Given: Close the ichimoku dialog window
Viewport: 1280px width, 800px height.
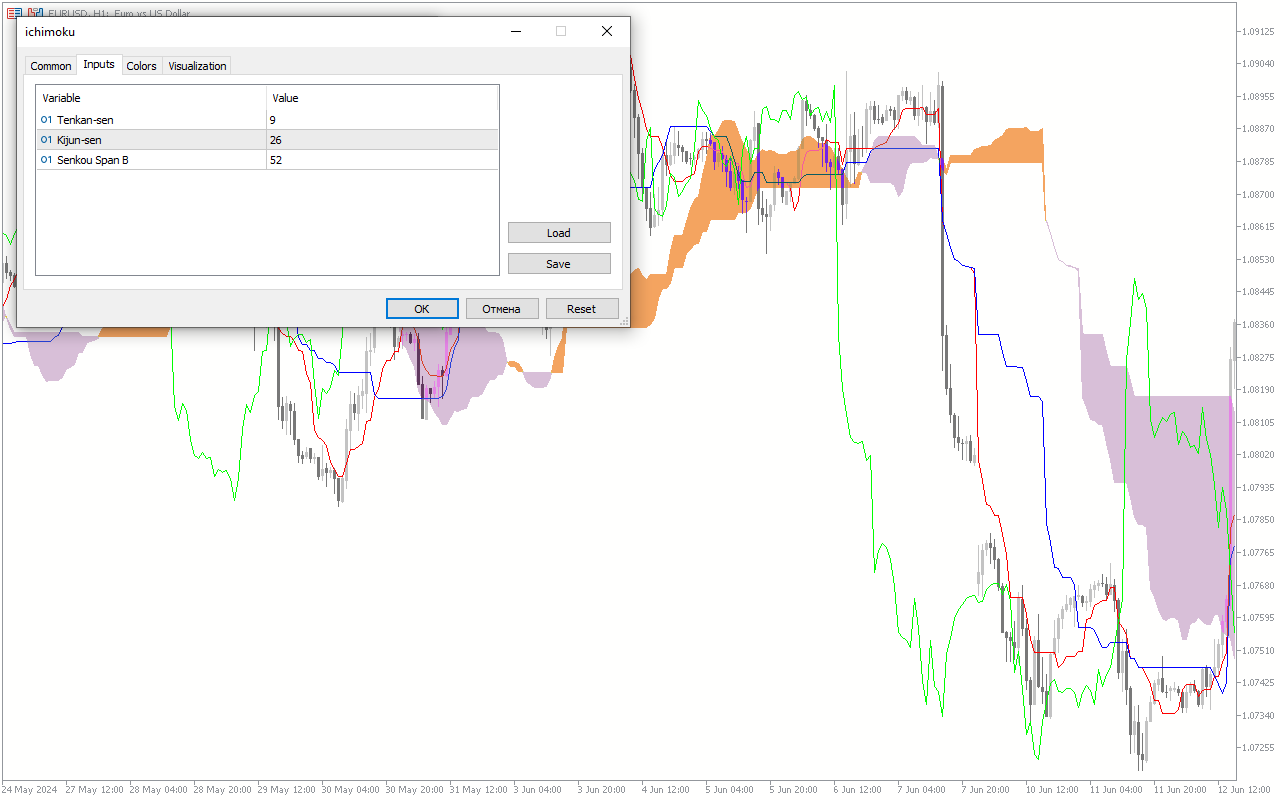Looking at the screenshot, I should point(606,31).
